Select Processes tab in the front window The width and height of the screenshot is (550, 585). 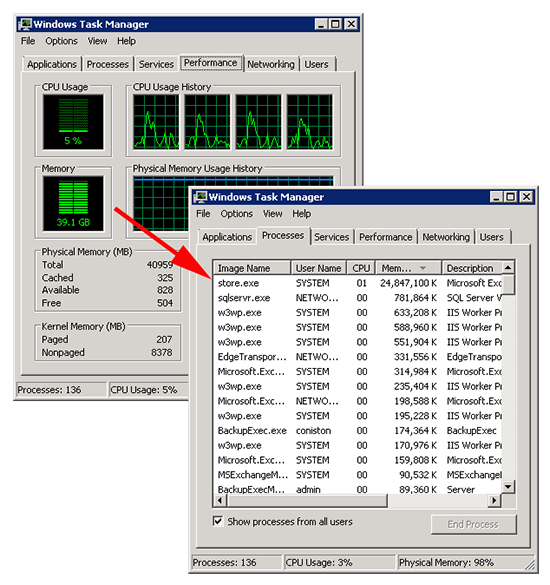(x=283, y=236)
